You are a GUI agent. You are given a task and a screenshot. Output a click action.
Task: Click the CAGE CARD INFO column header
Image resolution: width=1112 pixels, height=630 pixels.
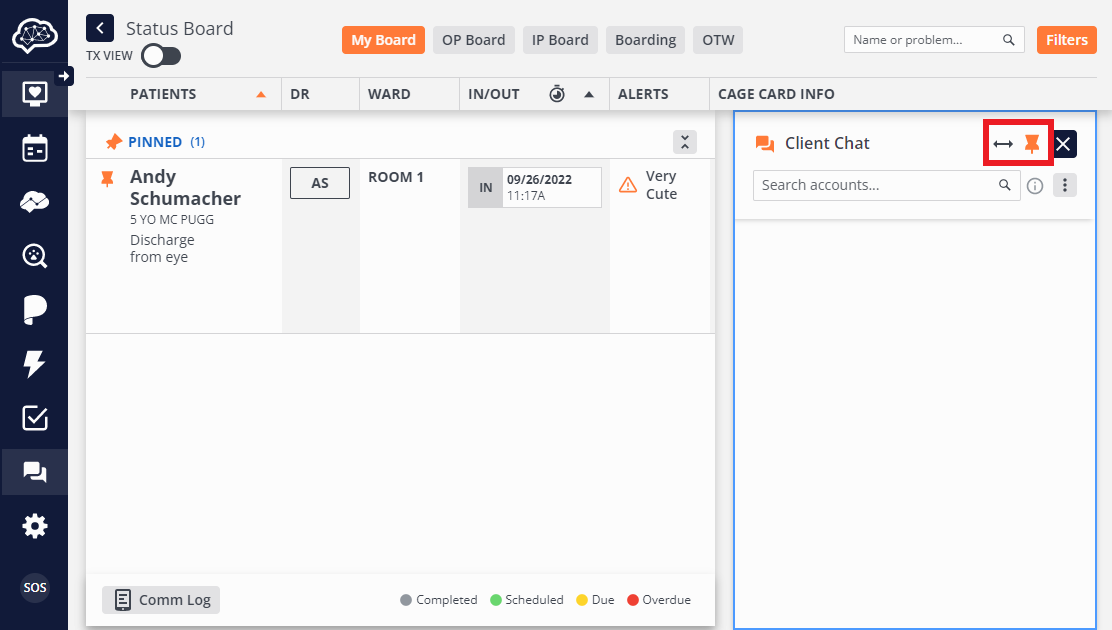pos(776,94)
